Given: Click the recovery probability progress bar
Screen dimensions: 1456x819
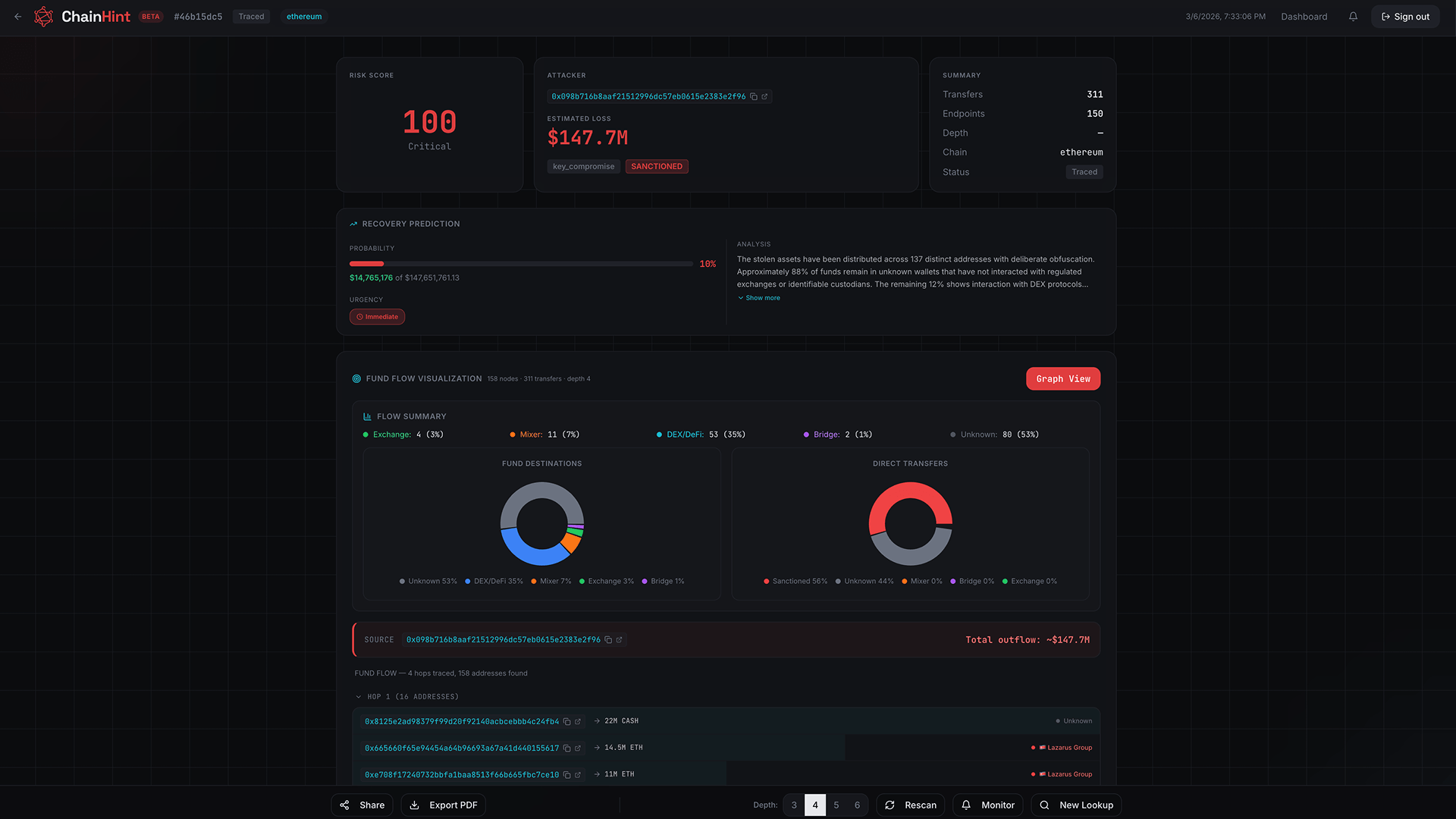Looking at the screenshot, I should point(521,264).
